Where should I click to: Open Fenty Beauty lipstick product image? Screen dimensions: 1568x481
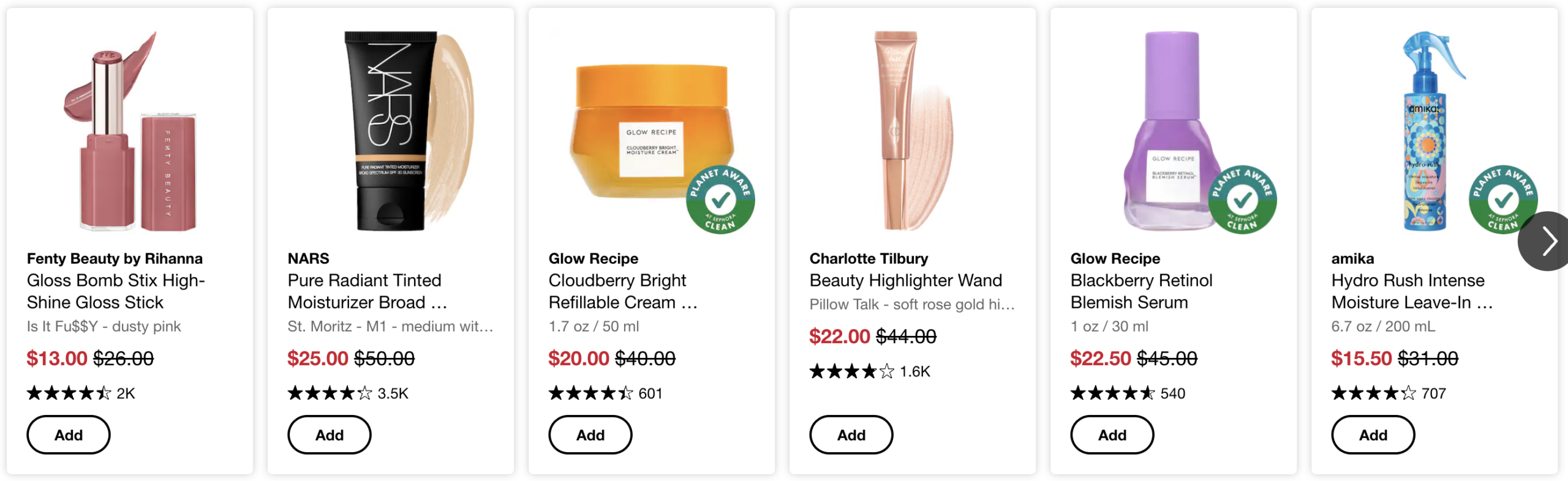click(x=130, y=132)
